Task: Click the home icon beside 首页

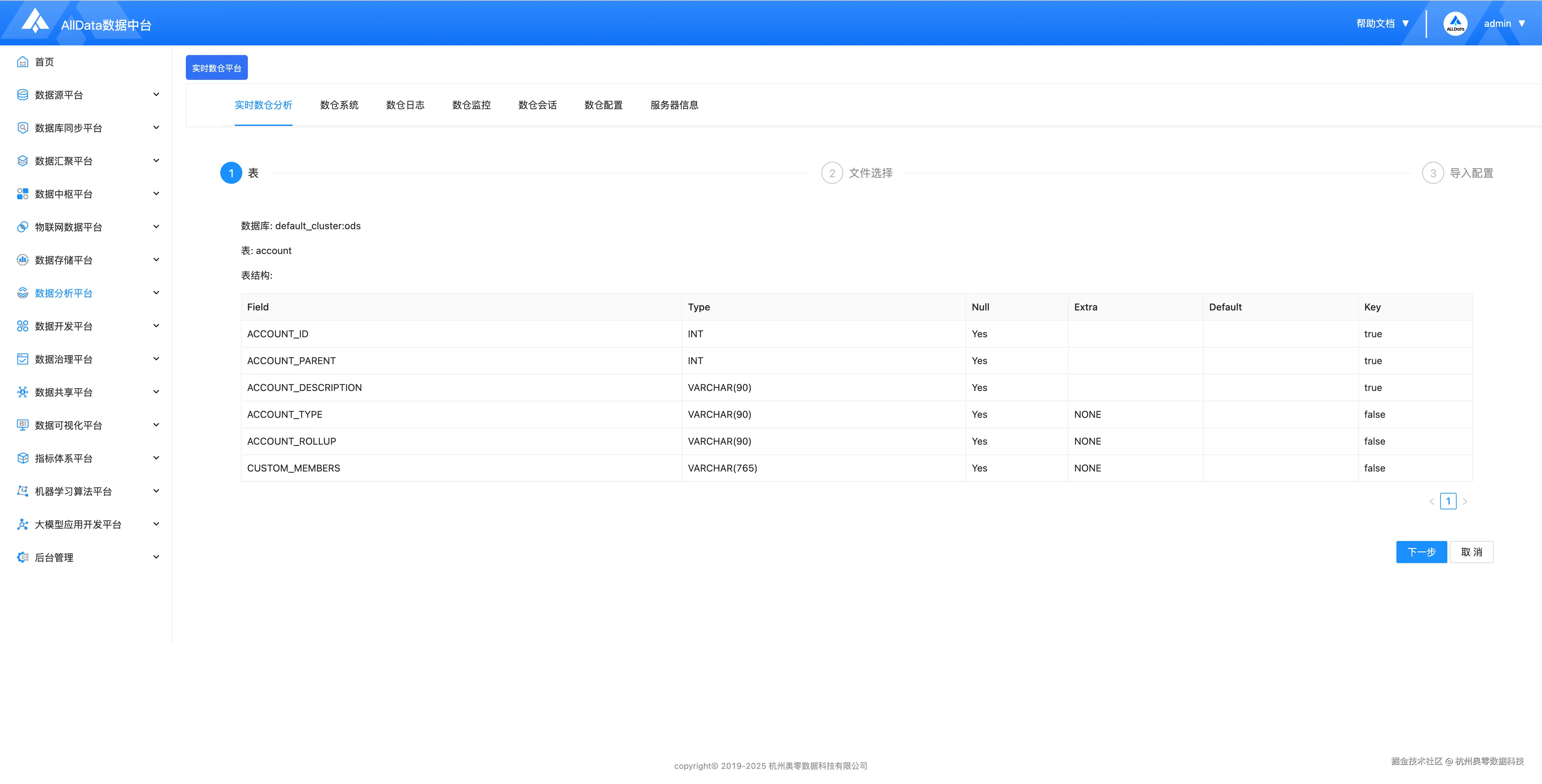Action: (23, 62)
